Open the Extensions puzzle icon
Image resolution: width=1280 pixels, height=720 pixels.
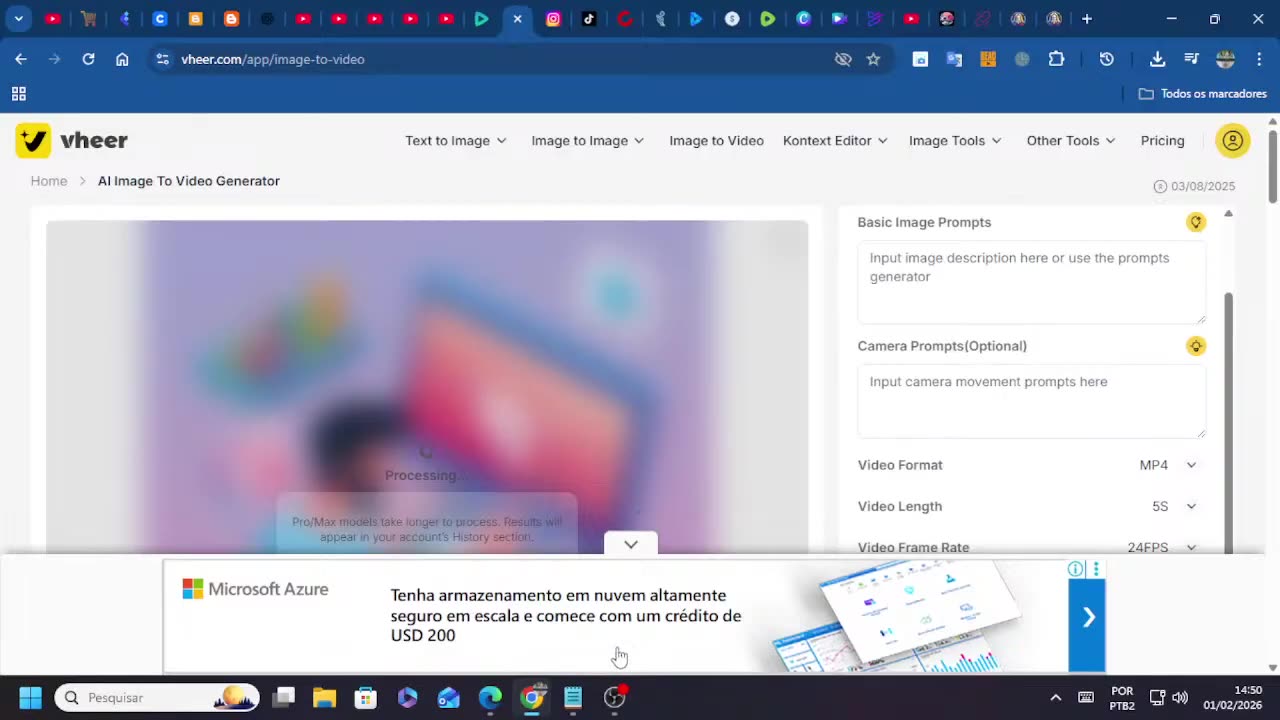coord(1056,59)
